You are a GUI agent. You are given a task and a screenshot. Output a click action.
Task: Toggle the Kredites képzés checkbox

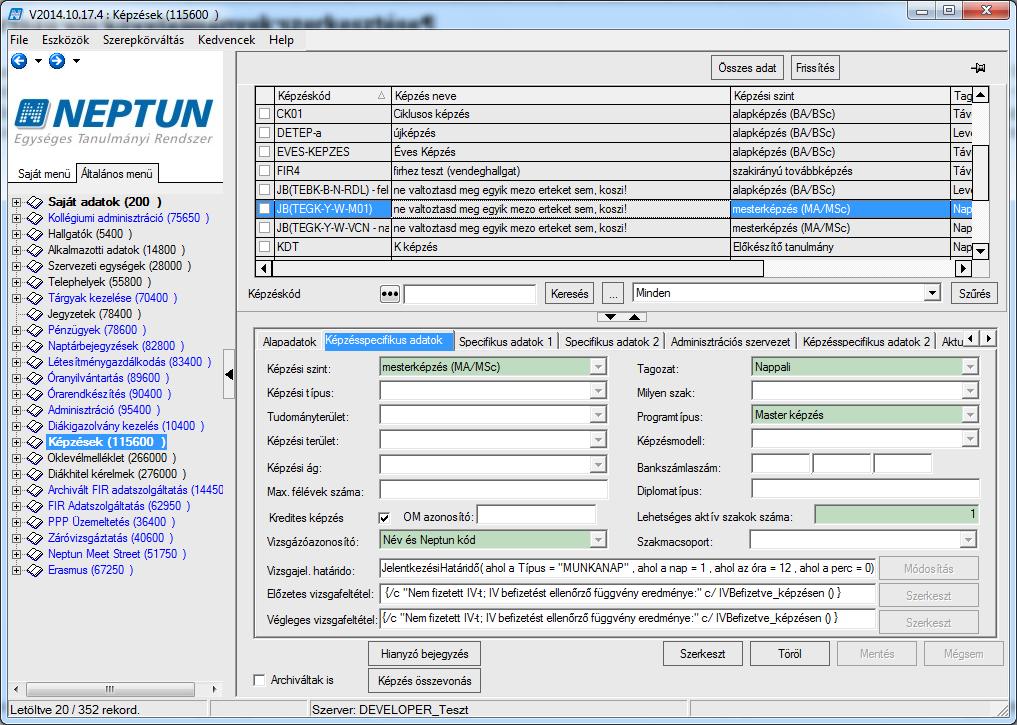tap(385, 518)
